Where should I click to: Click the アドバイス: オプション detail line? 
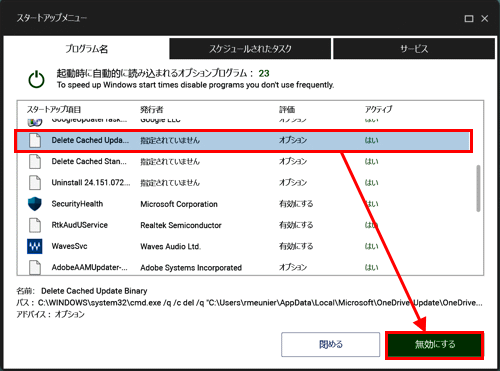coord(50,314)
